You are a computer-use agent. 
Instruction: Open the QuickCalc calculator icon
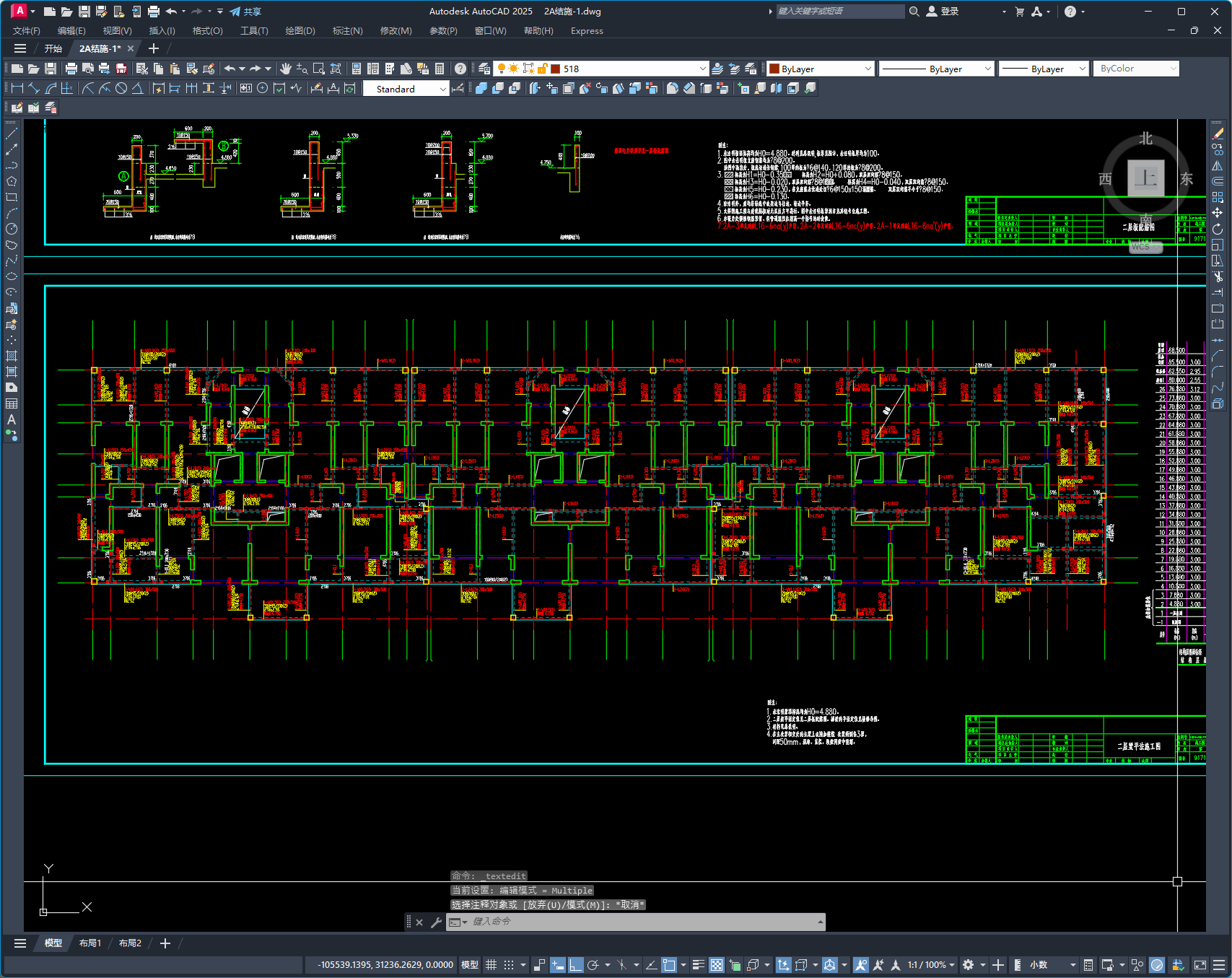(x=440, y=69)
